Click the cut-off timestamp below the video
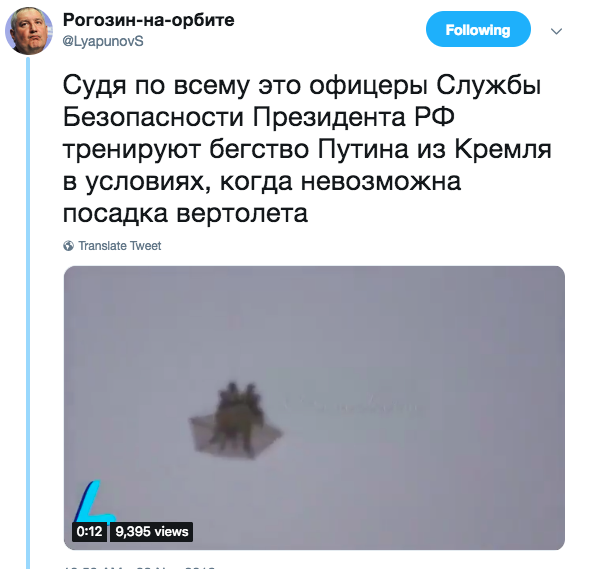 pyautogui.click(x=139, y=567)
